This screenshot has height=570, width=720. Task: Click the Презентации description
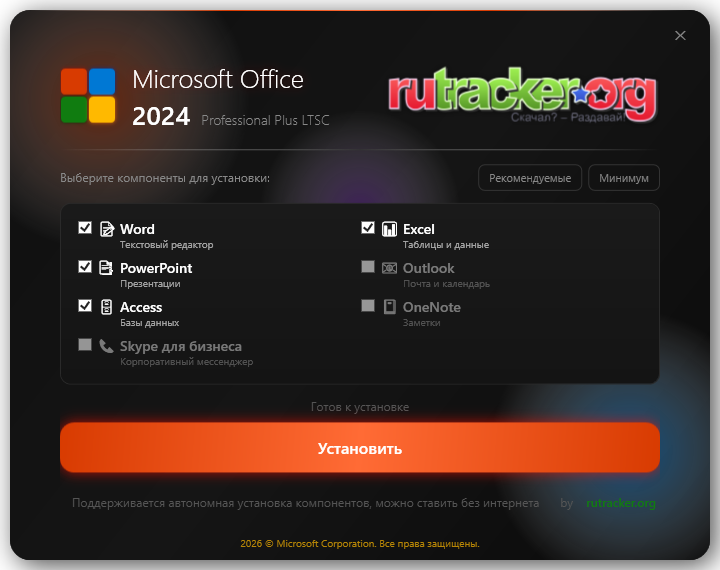[150, 284]
